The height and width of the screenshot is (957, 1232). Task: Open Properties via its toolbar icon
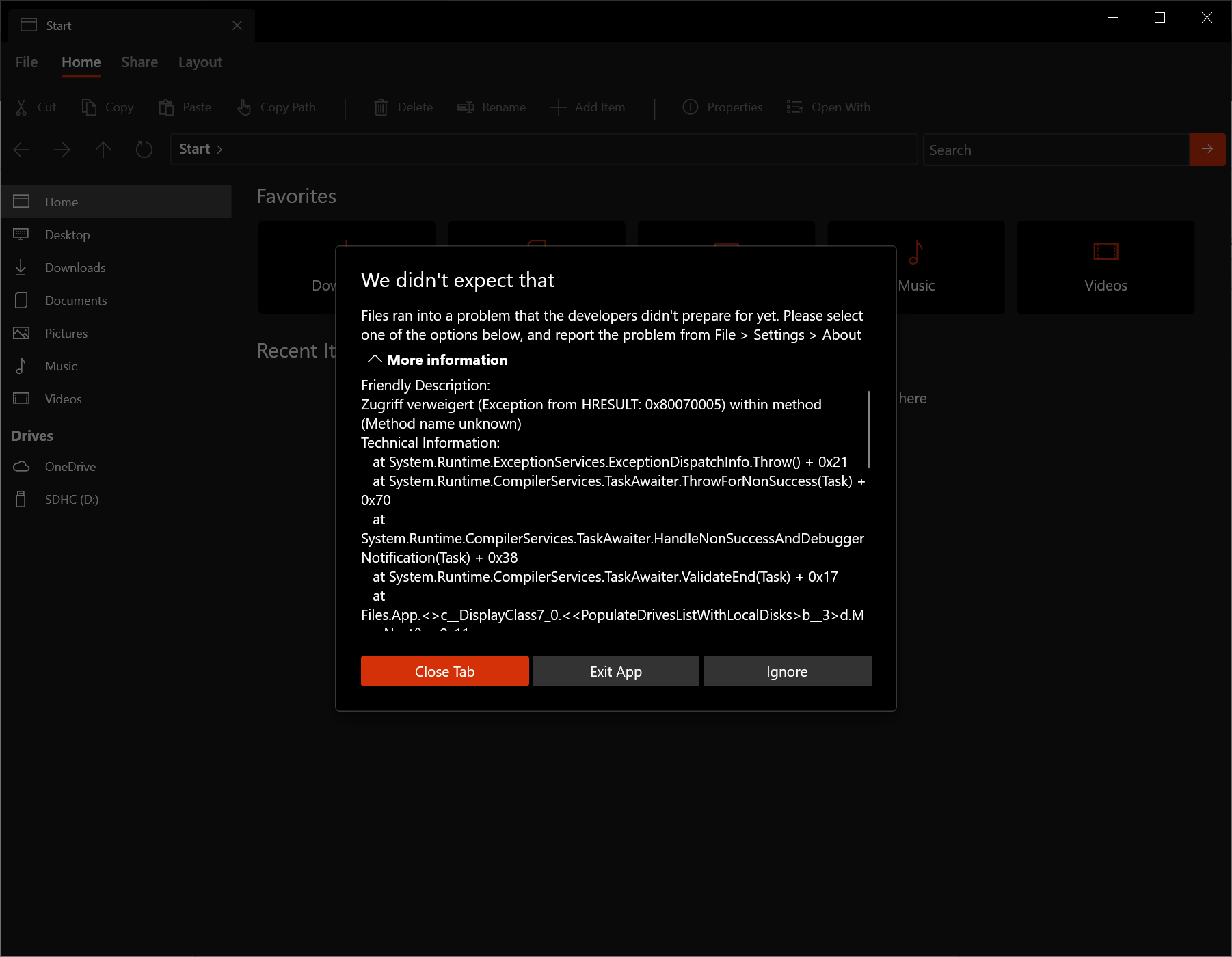pos(690,107)
